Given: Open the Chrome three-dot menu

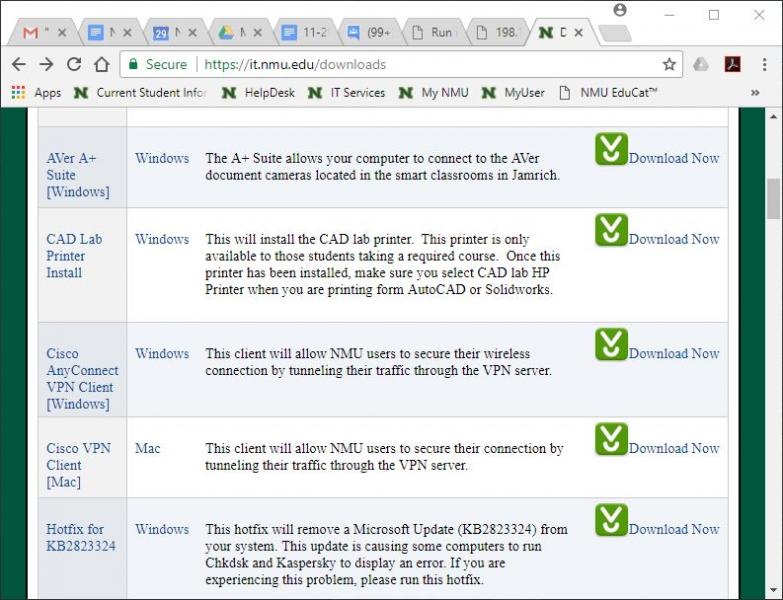Looking at the screenshot, I should click(764, 64).
